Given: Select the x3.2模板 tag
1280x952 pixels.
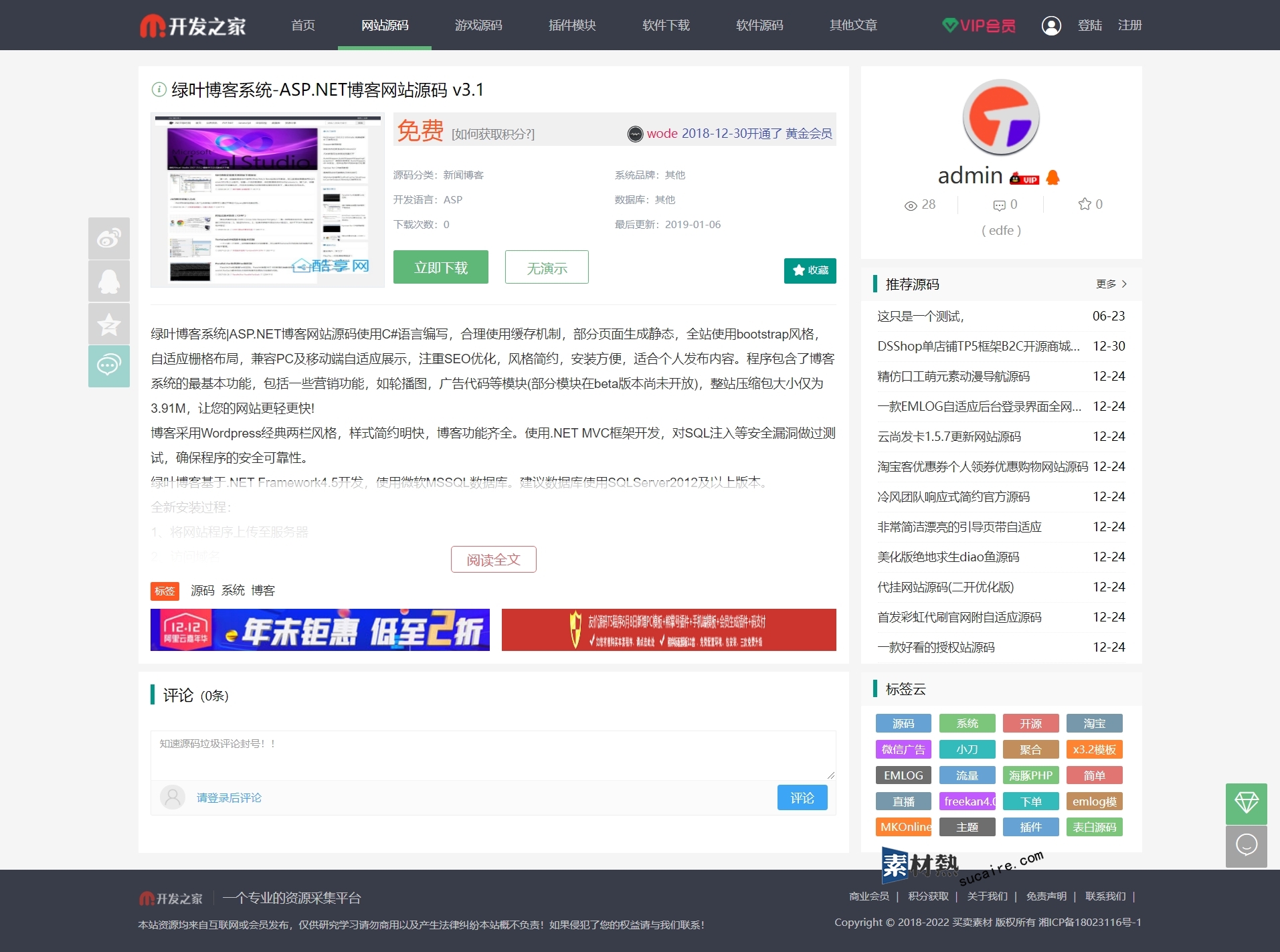Looking at the screenshot, I should (1095, 749).
